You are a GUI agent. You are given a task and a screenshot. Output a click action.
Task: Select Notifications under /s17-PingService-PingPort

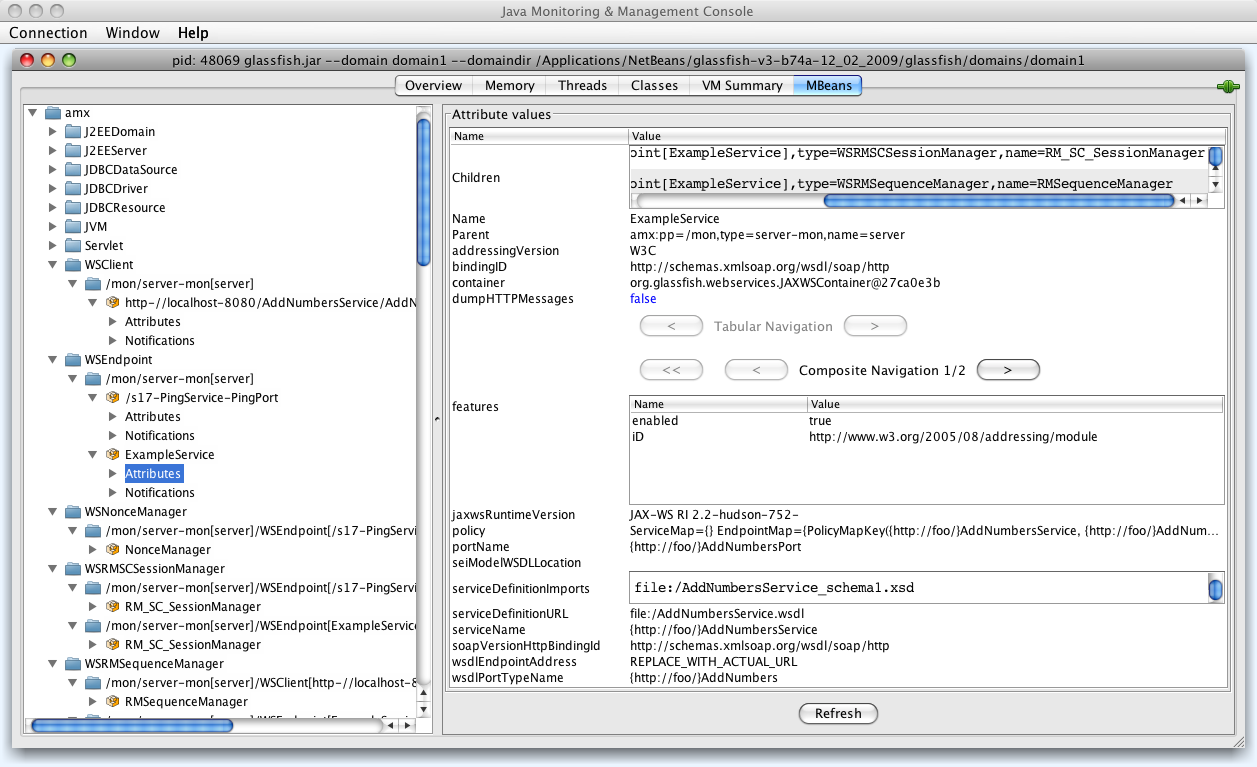click(x=160, y=436)
